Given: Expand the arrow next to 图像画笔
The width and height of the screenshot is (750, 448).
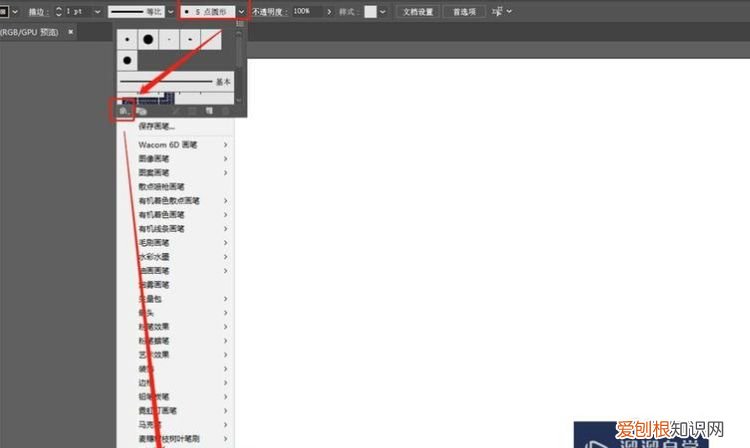Looking at the screenshot, I should pyautogui.click(x=225, y=158).
